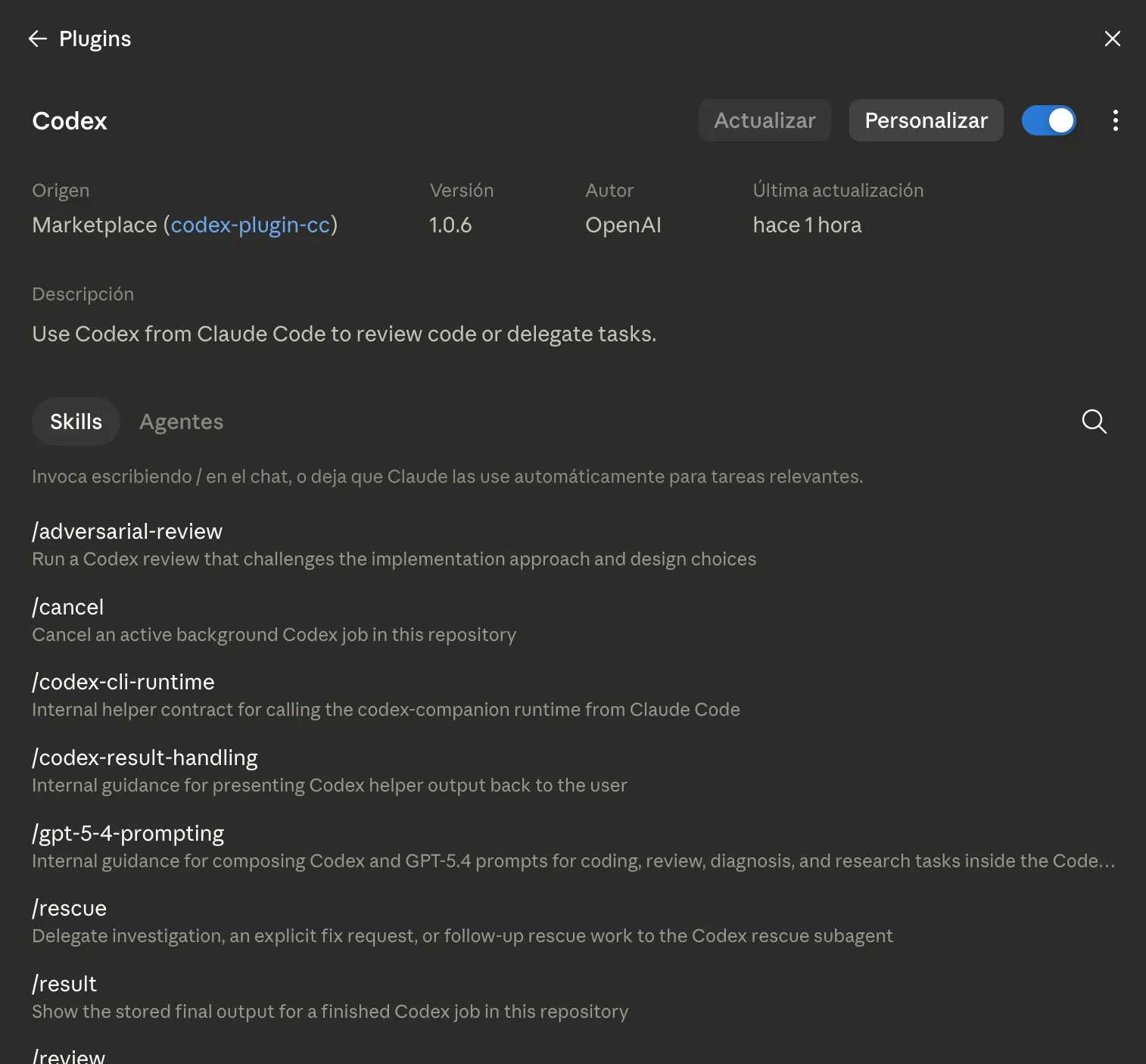The image size is (1146, 1064).
Task: Click the Personalizar button
Action: [x=926, y=120]
